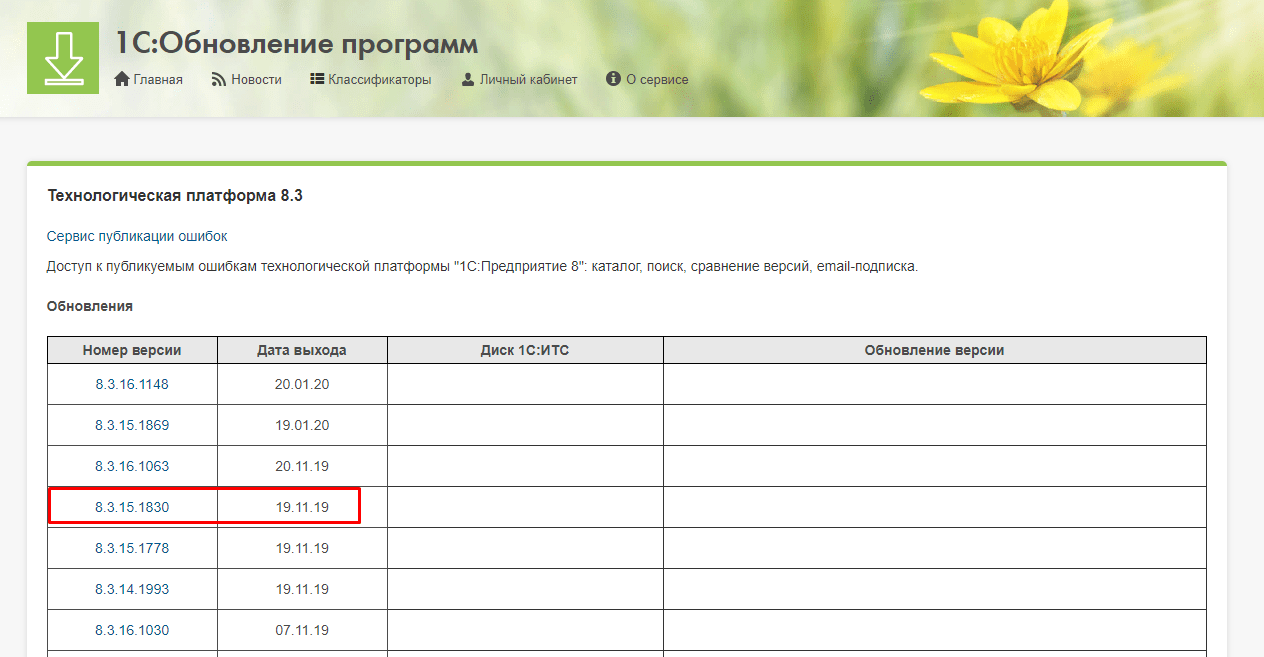Image resolution: width=1264 pixels, height=657 pixels.
Task: Click the date 07.11.19
Action: (302, 630)
